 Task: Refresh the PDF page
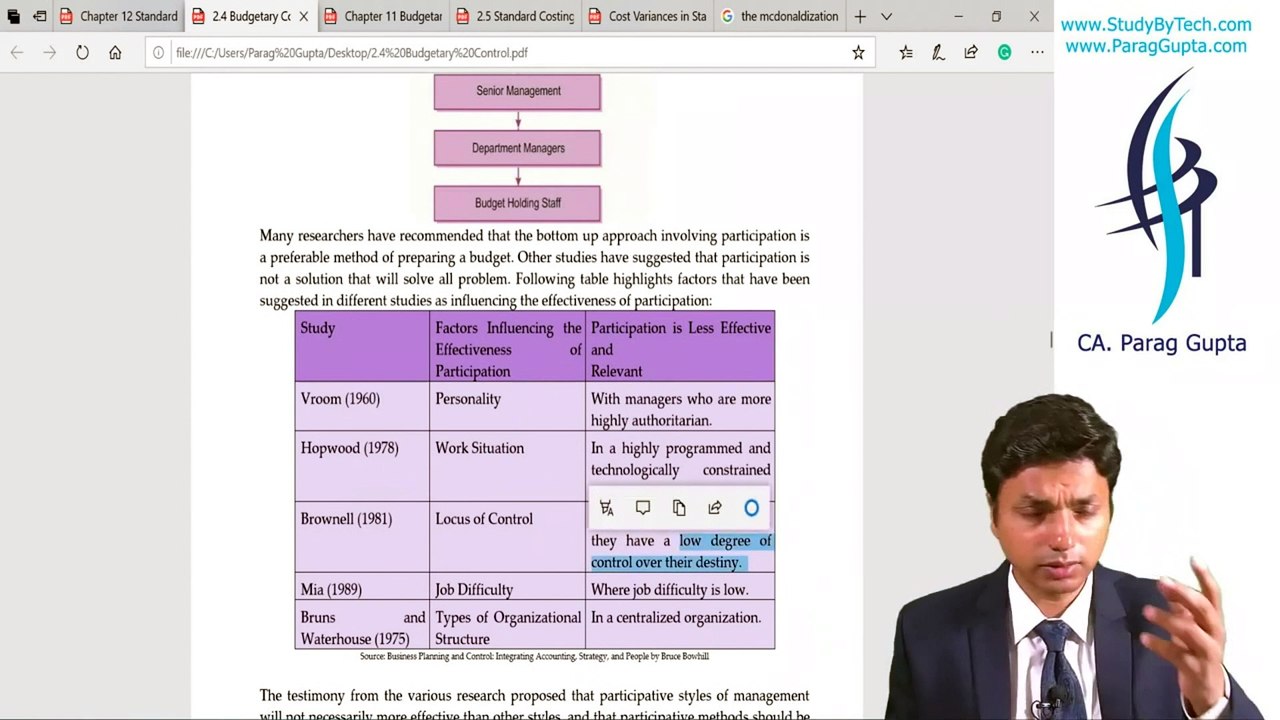tap(82, 53)
